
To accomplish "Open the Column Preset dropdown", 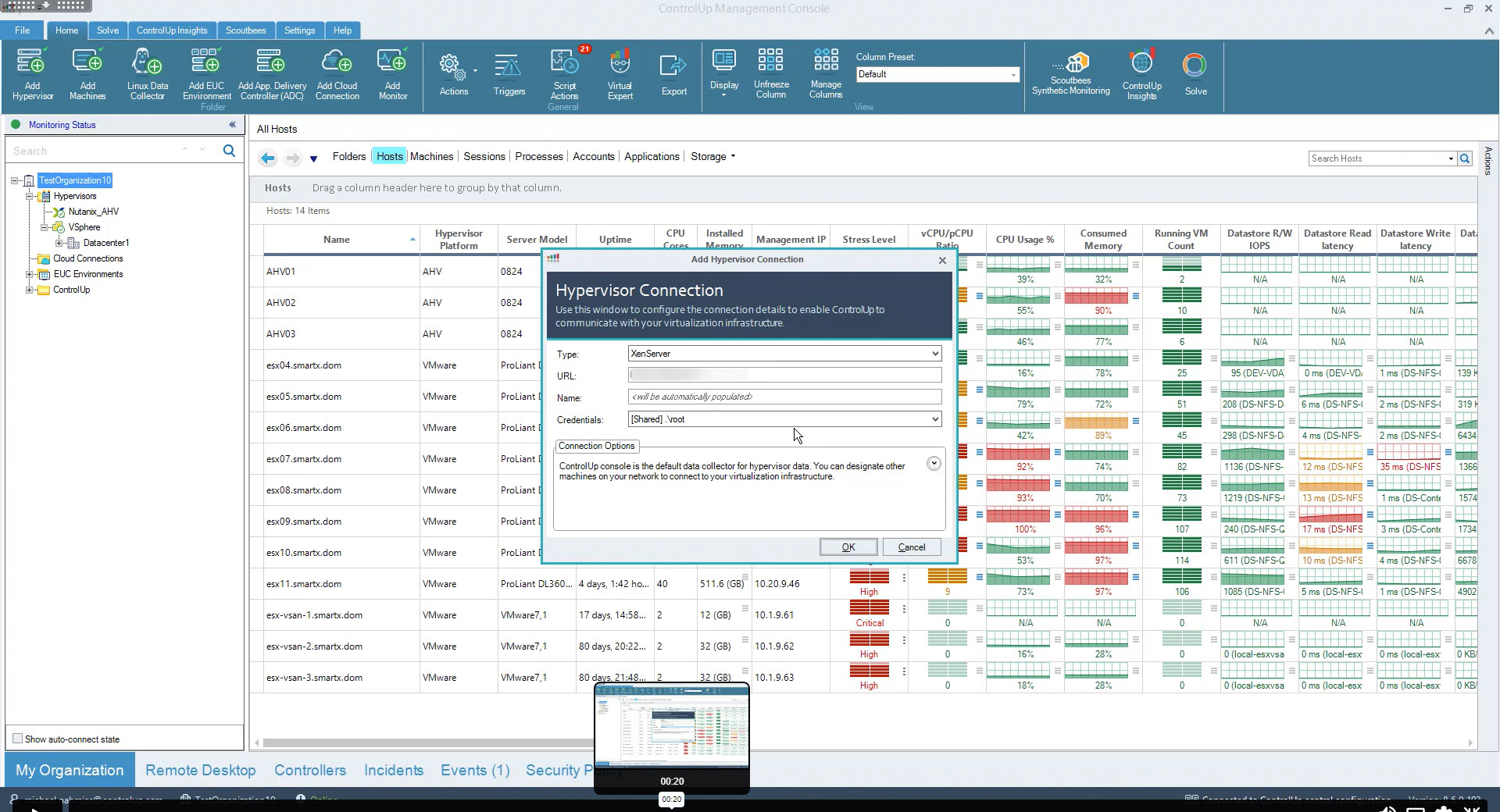I will [1013, 75].
